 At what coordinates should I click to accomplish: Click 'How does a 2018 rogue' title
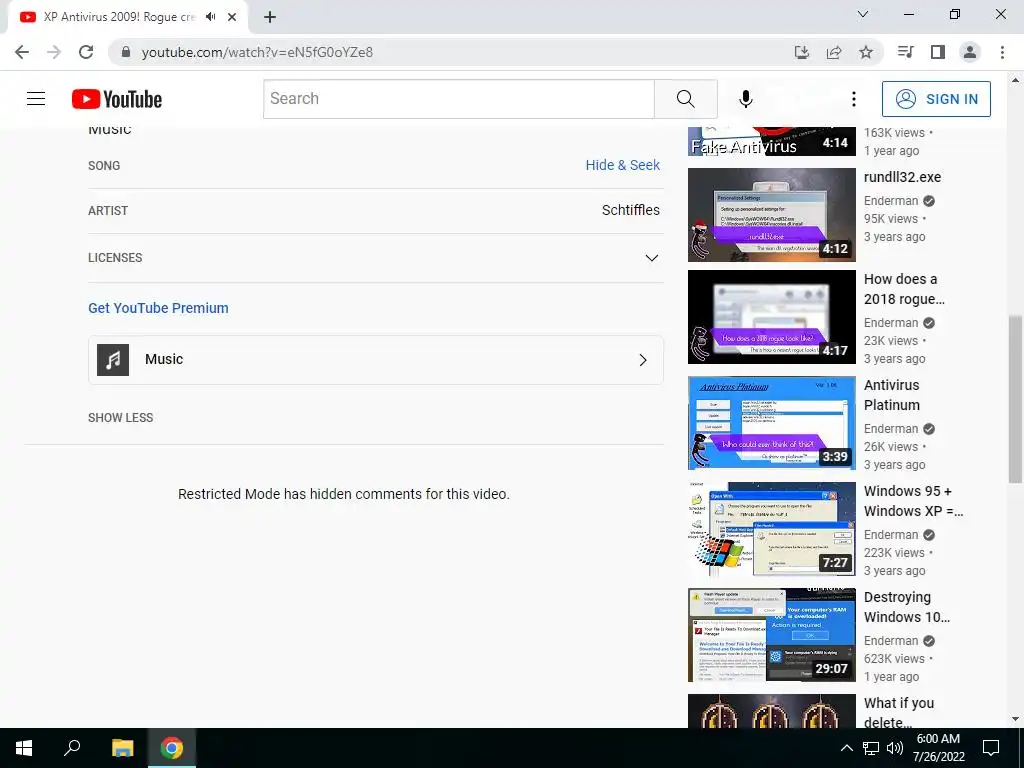click(x=904, y=289)
